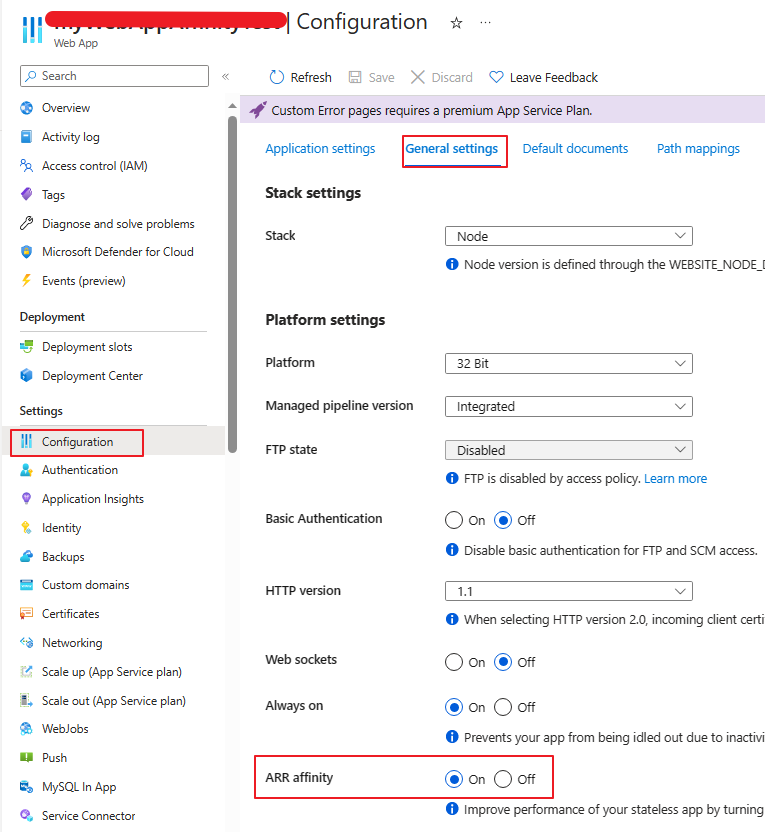Screen dimensions: 765x832
Task: Open the FTP state dropdown
Action: (x=569, y=450)
